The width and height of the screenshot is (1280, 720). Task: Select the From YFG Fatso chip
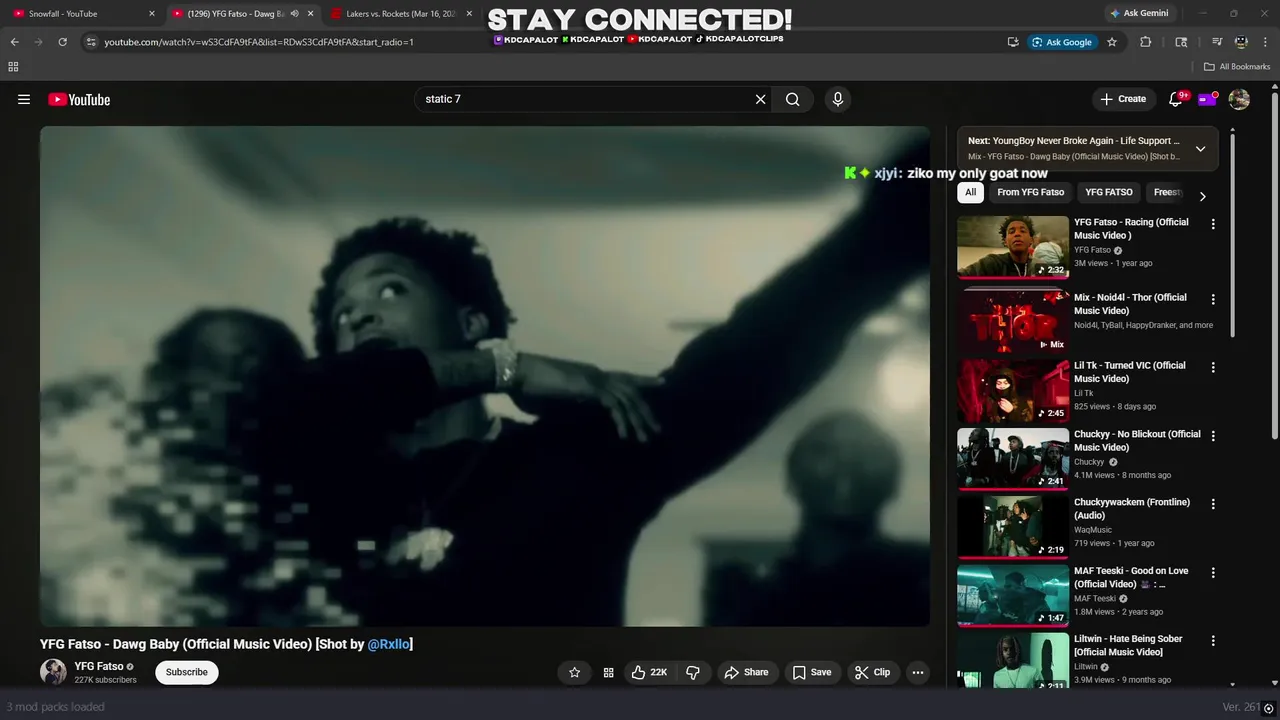point(1031,192)
